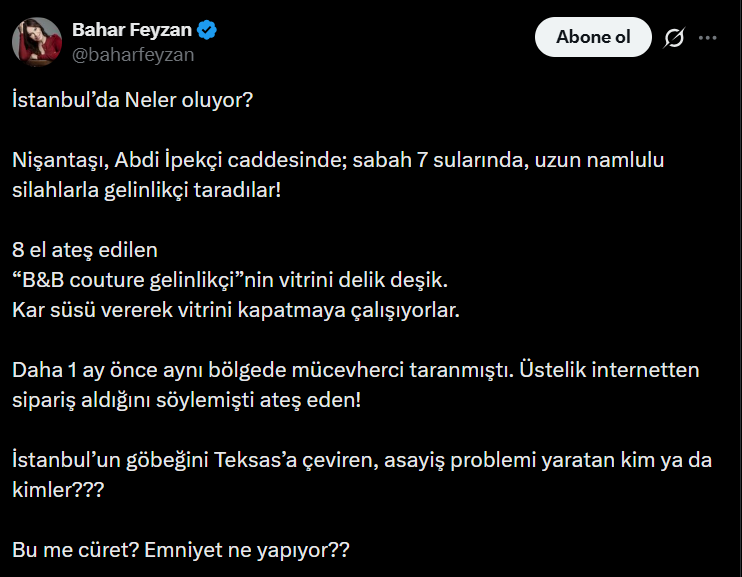Image resolution: width=742 pixels, height=577 pixels.
Task: Click the line starting "Kar süsü vererek"
Action: tap(235, 309)
